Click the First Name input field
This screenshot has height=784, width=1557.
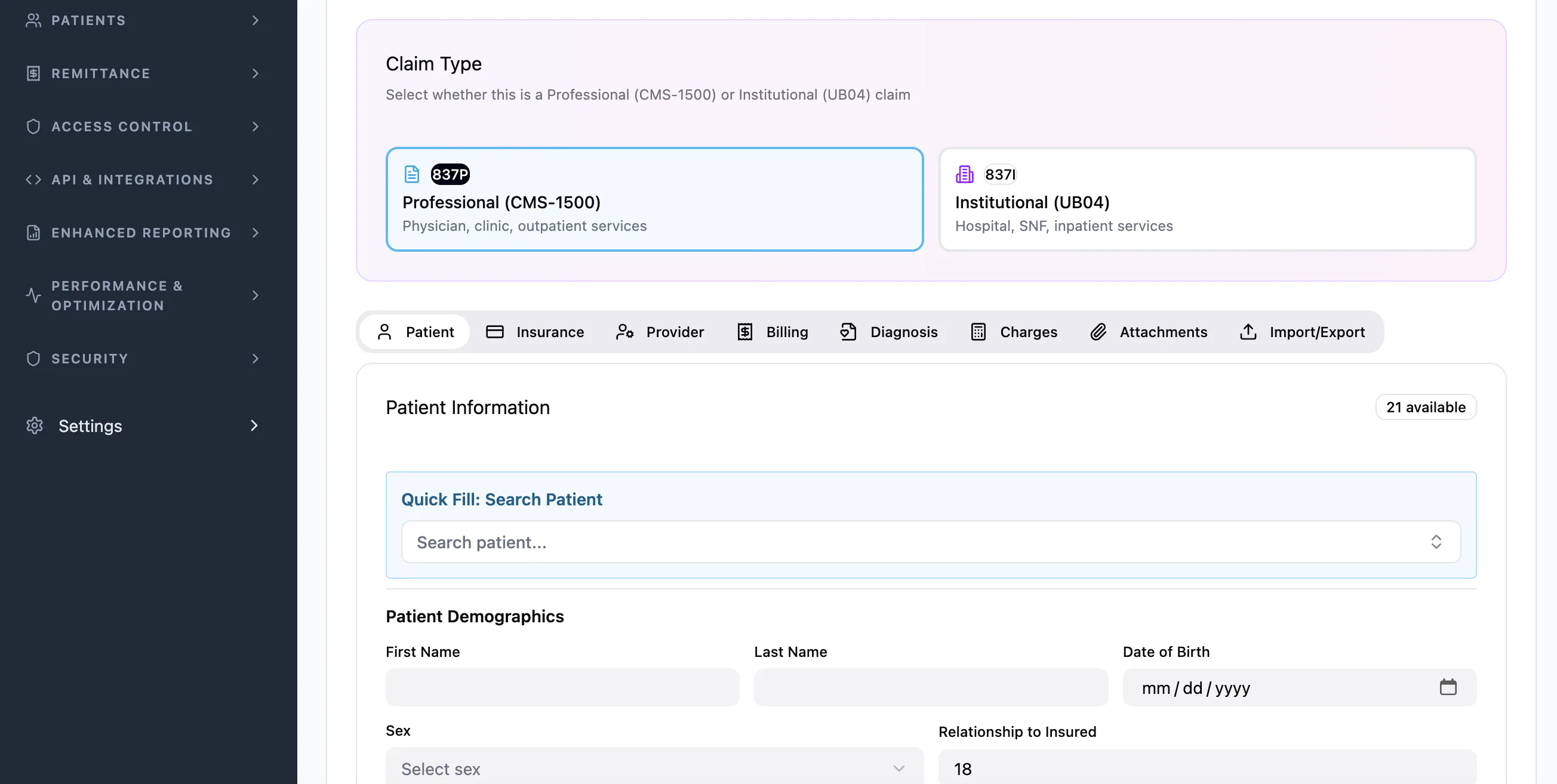562,687
